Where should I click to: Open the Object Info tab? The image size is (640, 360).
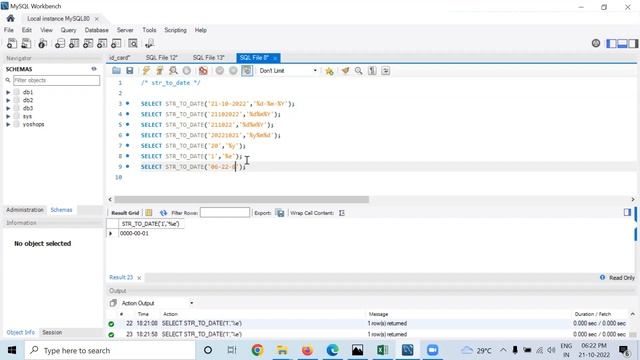[20, 332]
